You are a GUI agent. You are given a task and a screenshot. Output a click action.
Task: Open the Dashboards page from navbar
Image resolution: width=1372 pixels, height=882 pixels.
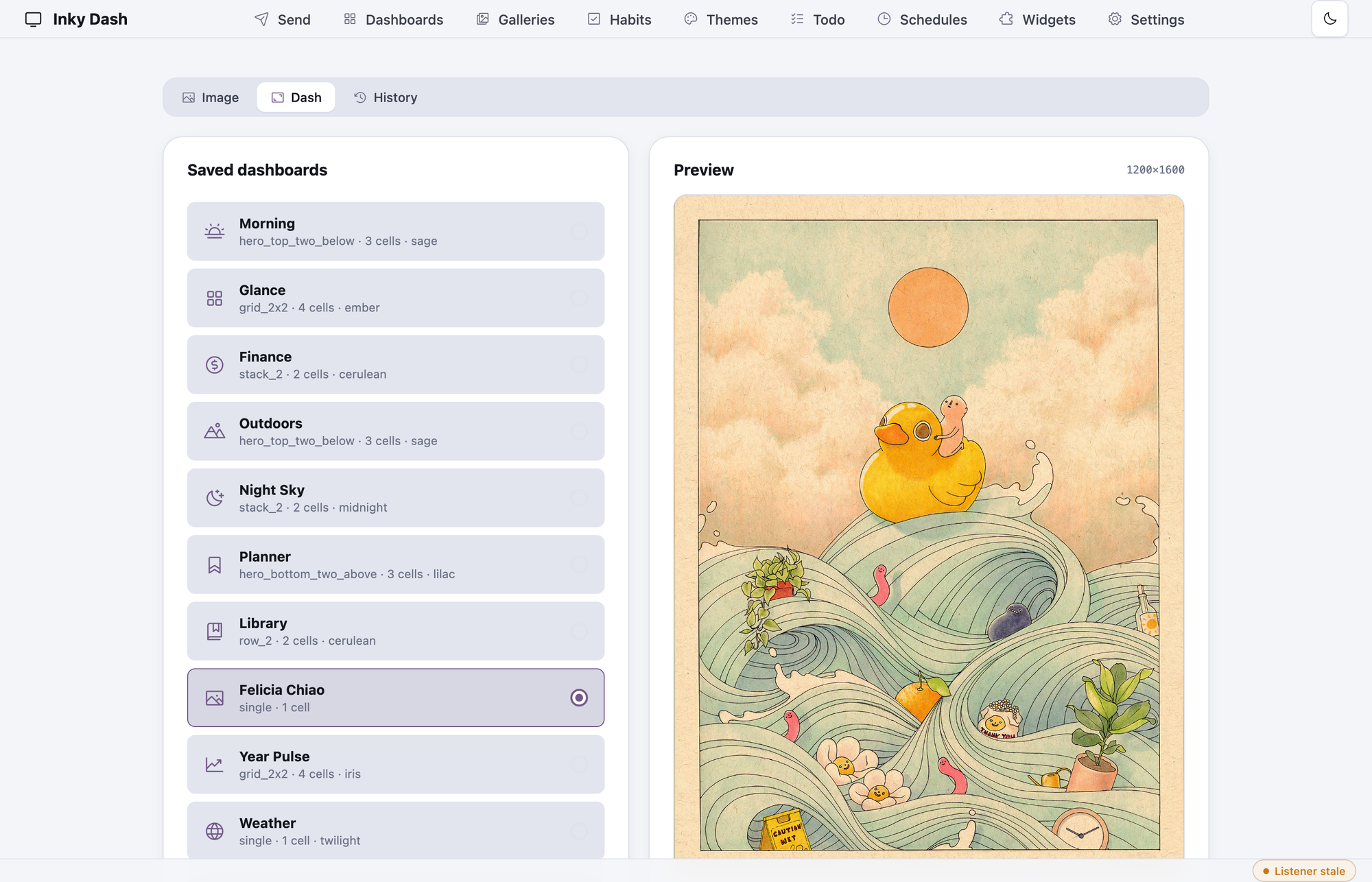(393, 19)
